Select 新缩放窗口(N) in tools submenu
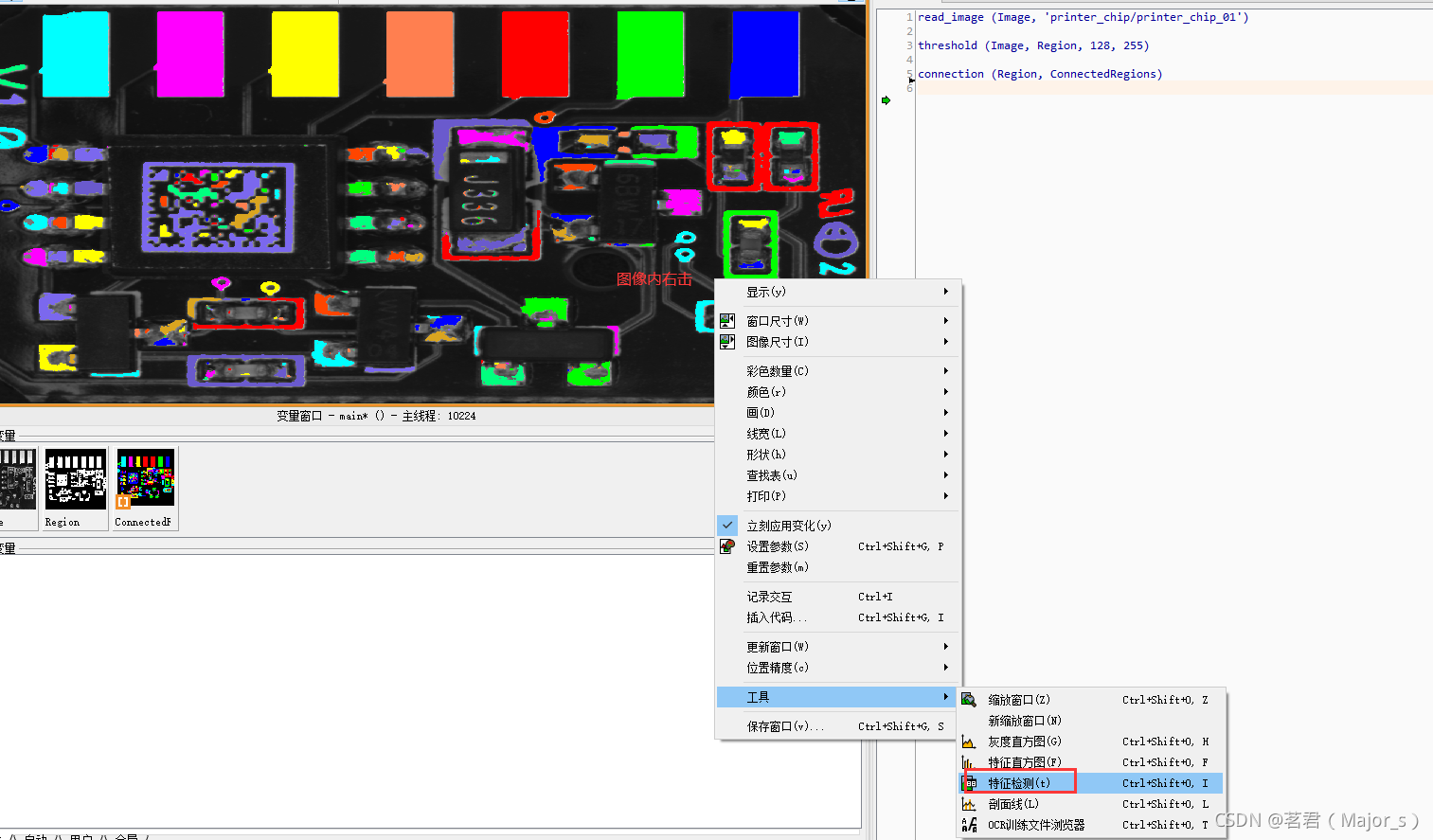The width and height of the screenshot is (1433, 840). (x=1092, y=721)
